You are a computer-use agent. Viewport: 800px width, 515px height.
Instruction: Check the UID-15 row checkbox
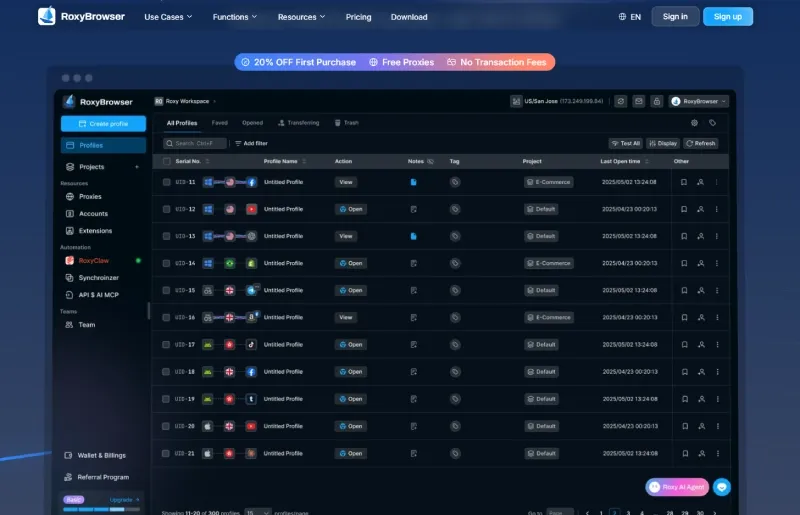pos(166,290)
